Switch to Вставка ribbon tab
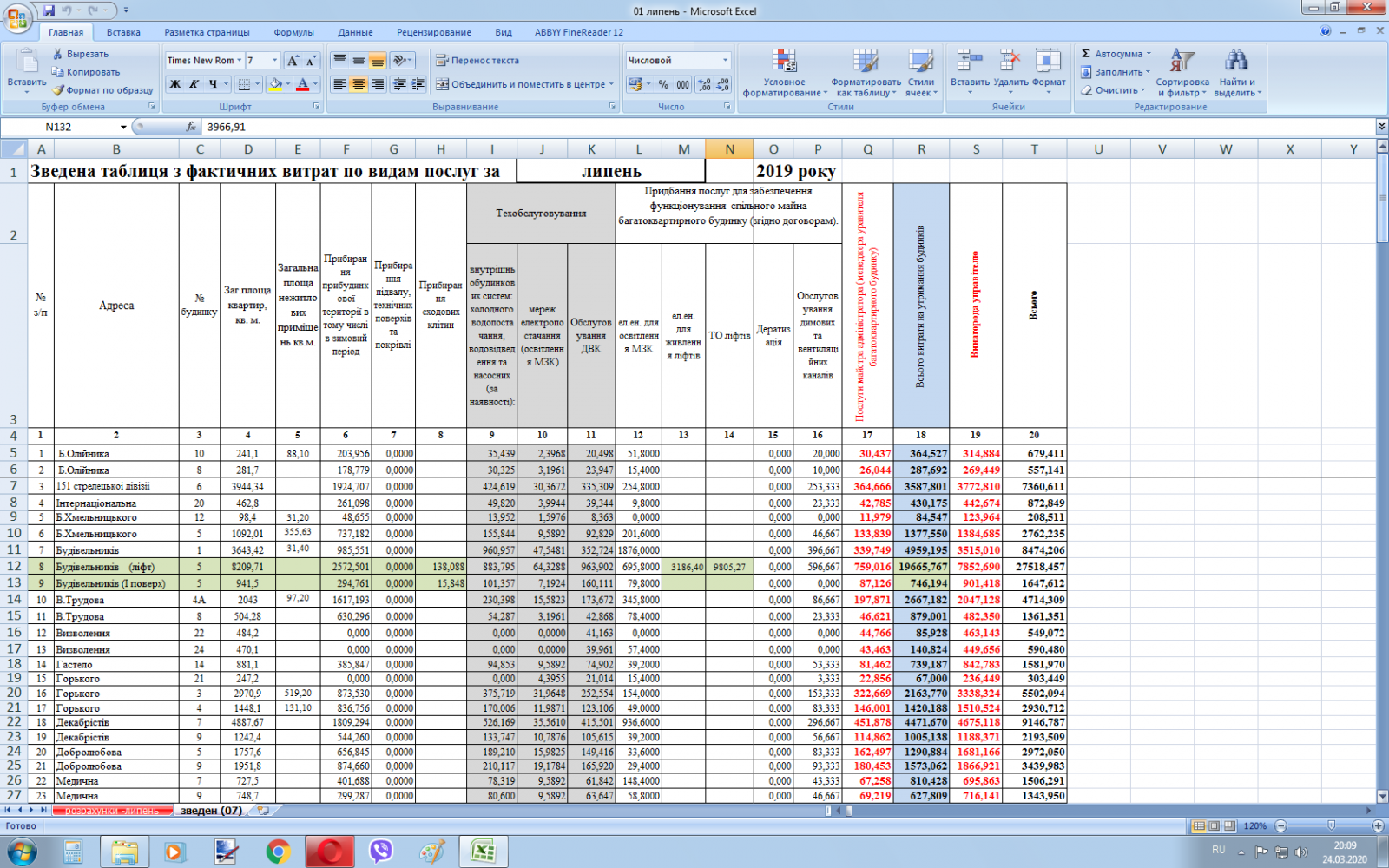The image size is (1389, 868). click(x=123, y=32)
